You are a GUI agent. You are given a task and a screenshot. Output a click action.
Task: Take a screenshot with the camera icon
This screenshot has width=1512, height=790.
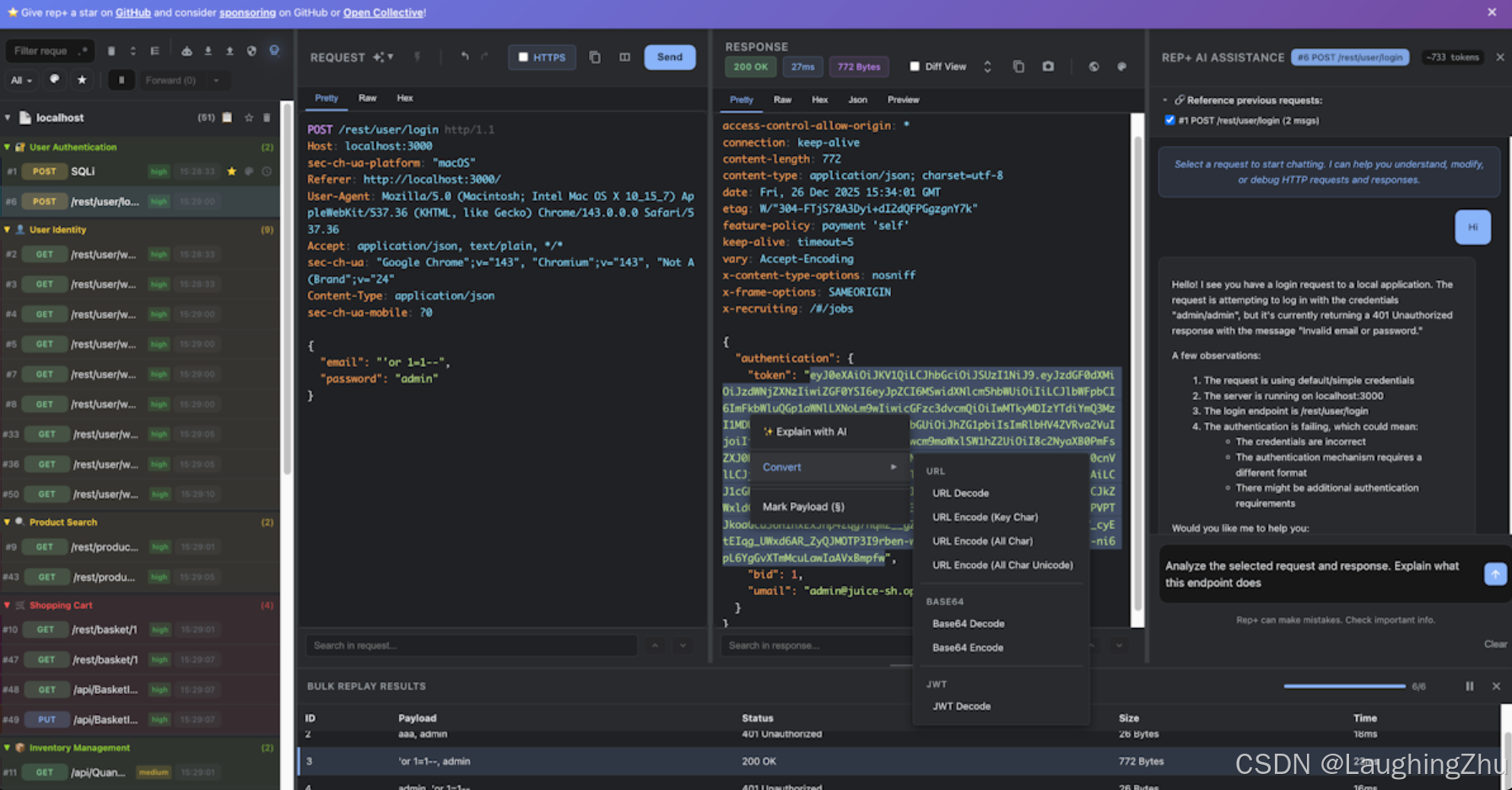tap(1048, 66)
